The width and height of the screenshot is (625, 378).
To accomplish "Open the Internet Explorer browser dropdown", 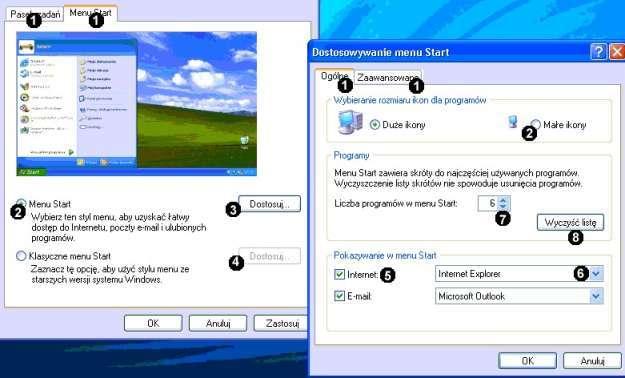I will 596,274.
